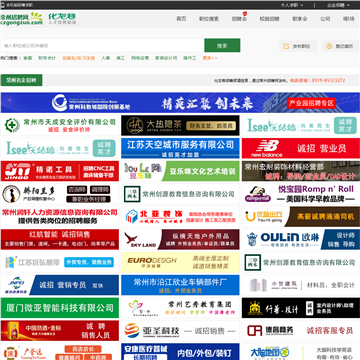Open 红航智能 诚招销售 banner
360x360 pixels.
[x=60, y=239]
